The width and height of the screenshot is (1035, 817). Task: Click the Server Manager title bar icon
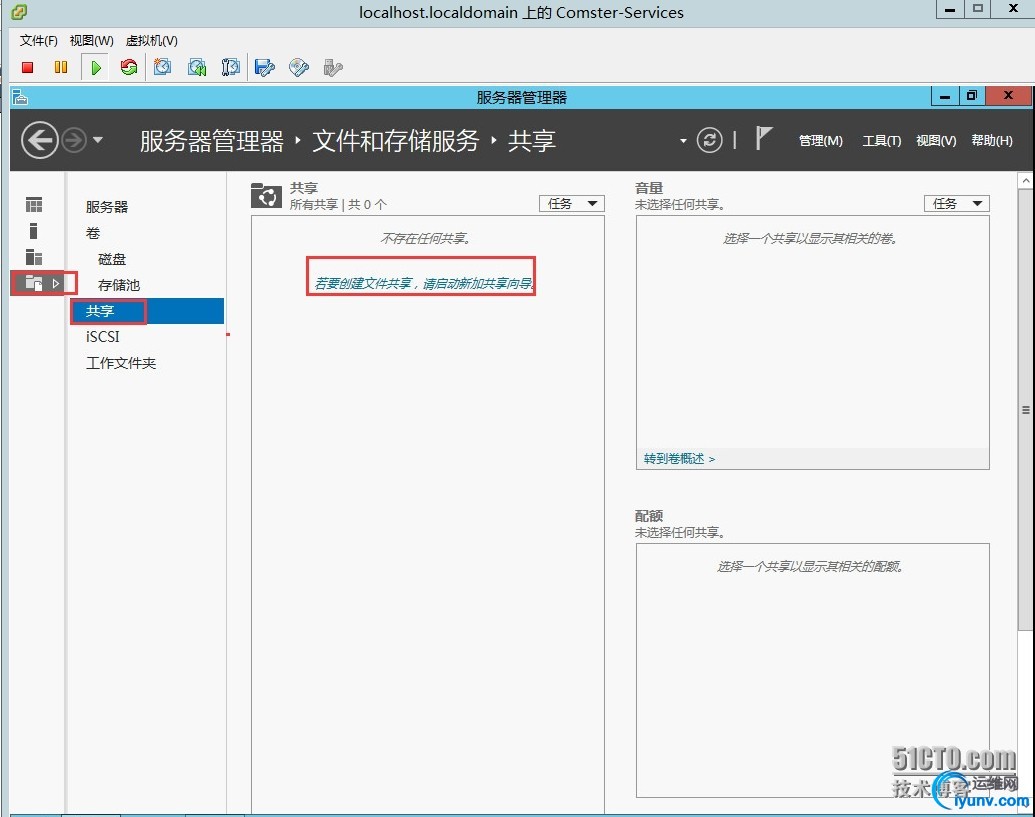pyautogui.click(x=20, y=98)
